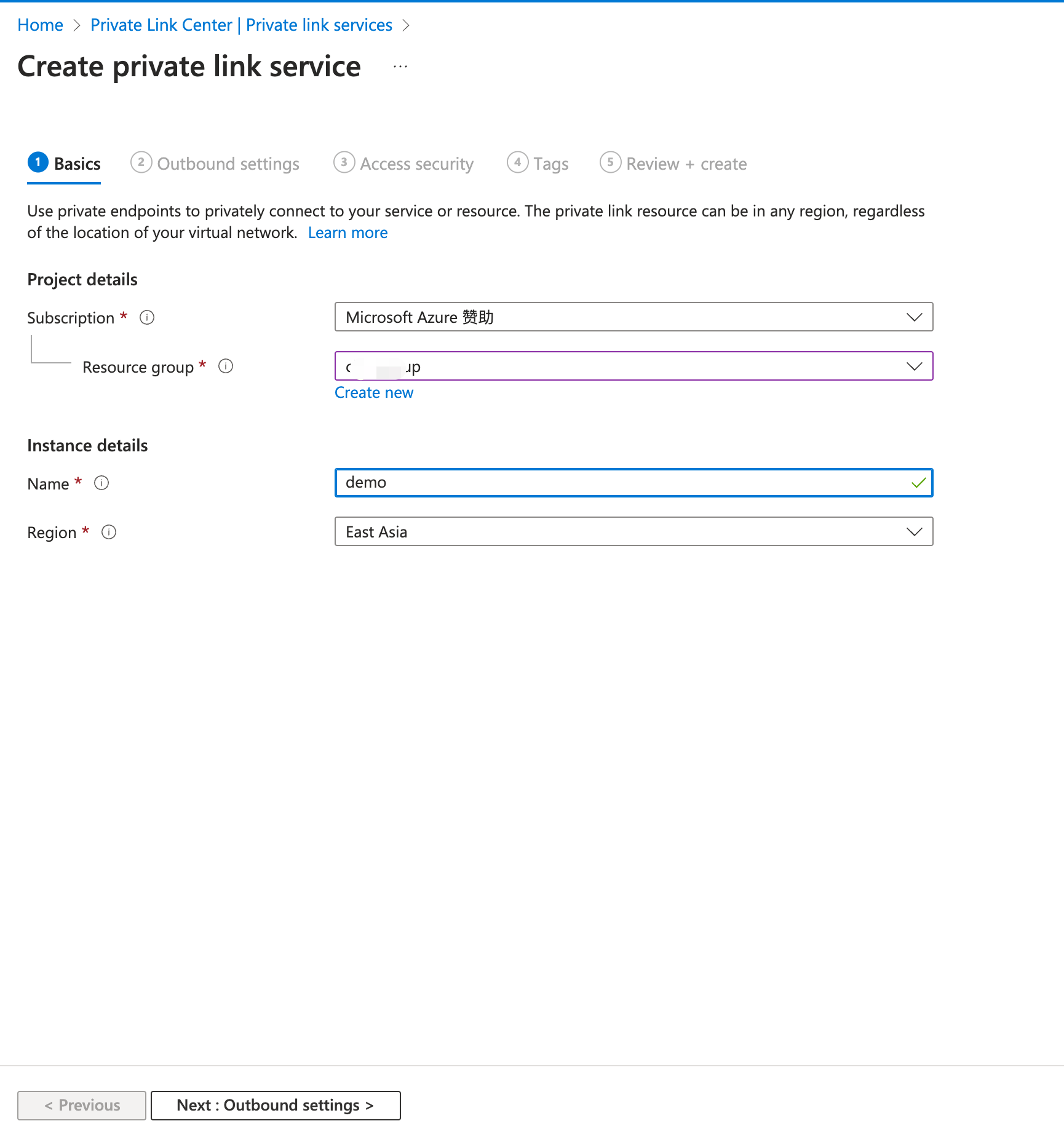Open the Tags tab
The image size is (1064, 1145).
coord(550,164)
